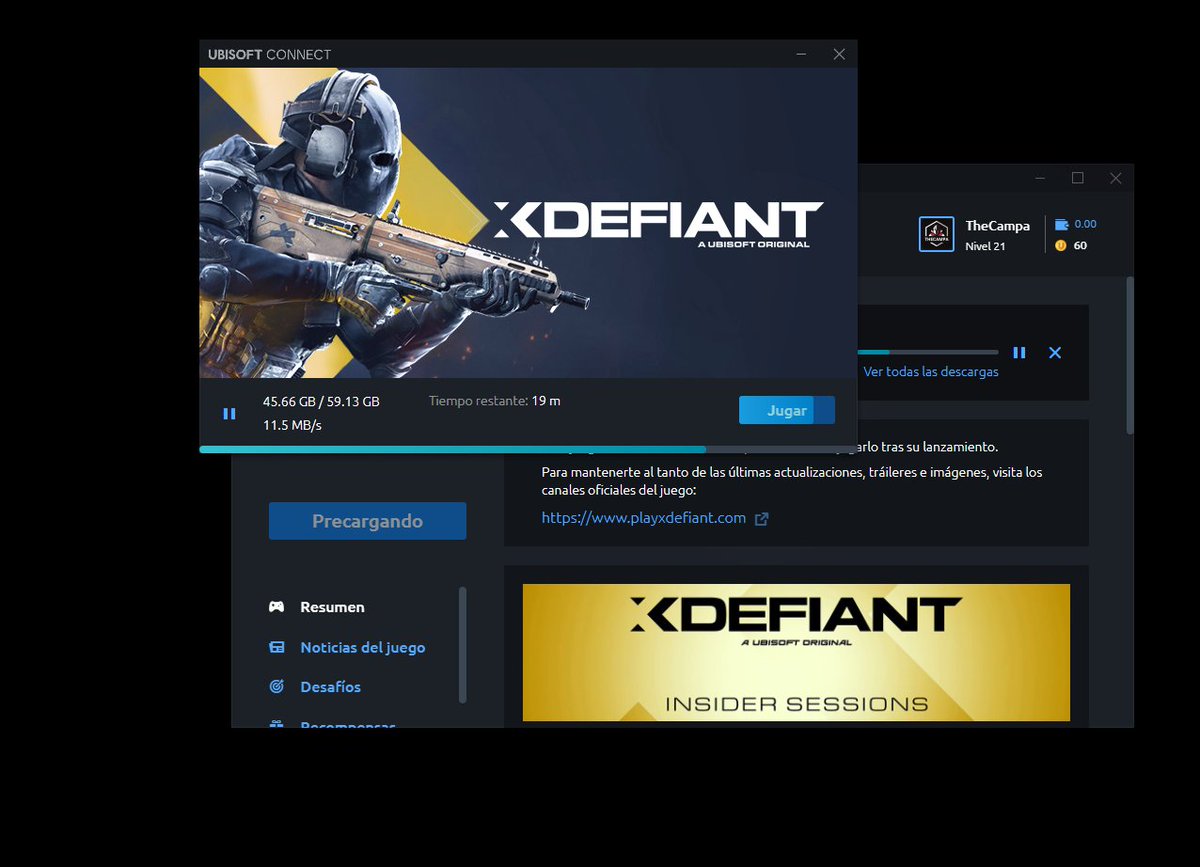Click the XDefiant artwork banner in front window
The height and width of the screenshot is (867, 1200).
528,223
